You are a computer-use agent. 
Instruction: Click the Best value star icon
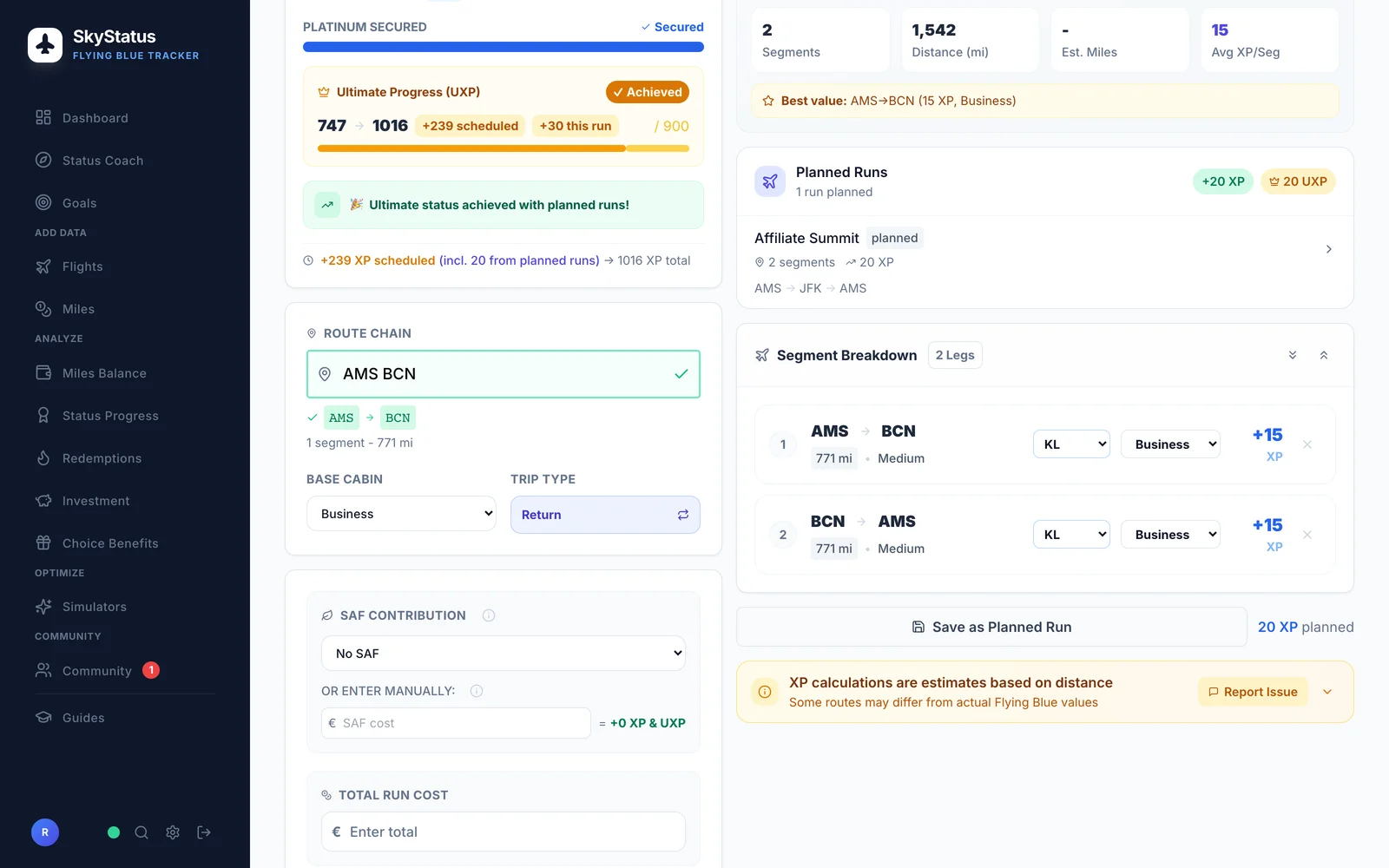(768, 101)
